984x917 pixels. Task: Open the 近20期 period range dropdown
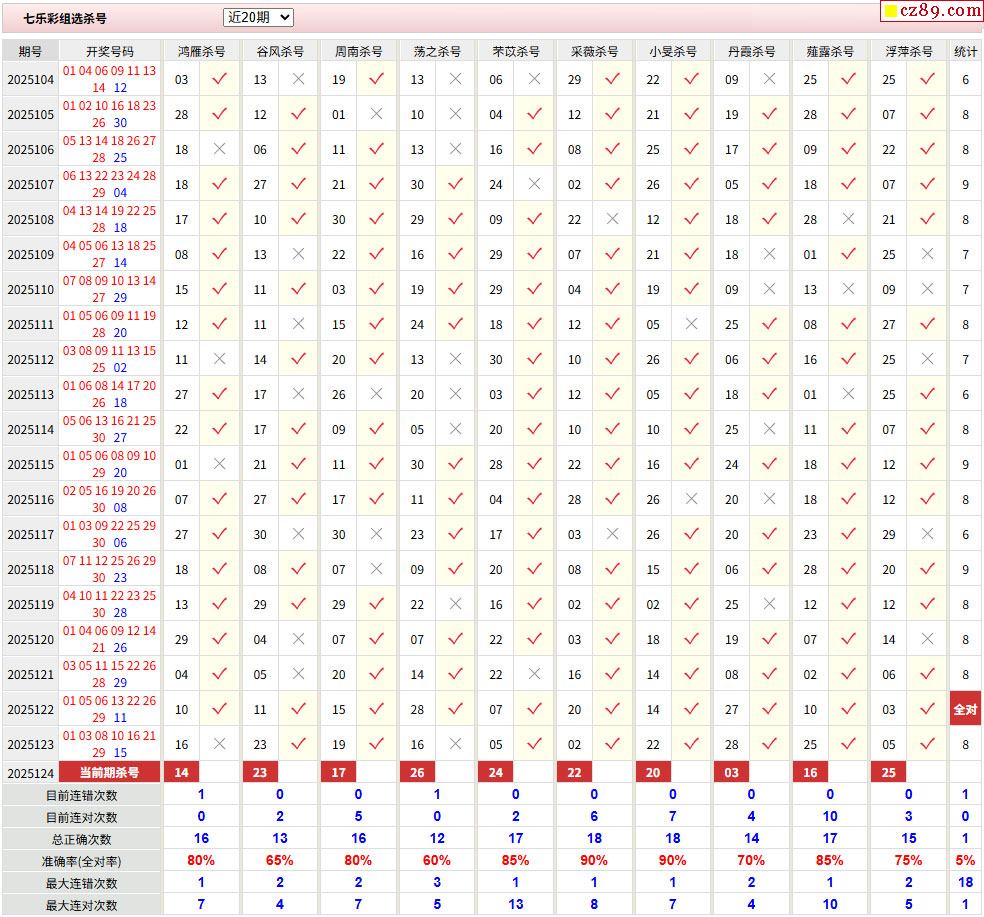click(258, 17)
